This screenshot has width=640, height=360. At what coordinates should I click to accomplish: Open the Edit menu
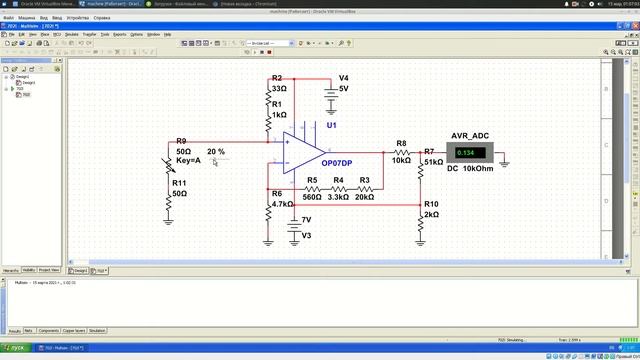pyautogui.click(x=22, y=35)
